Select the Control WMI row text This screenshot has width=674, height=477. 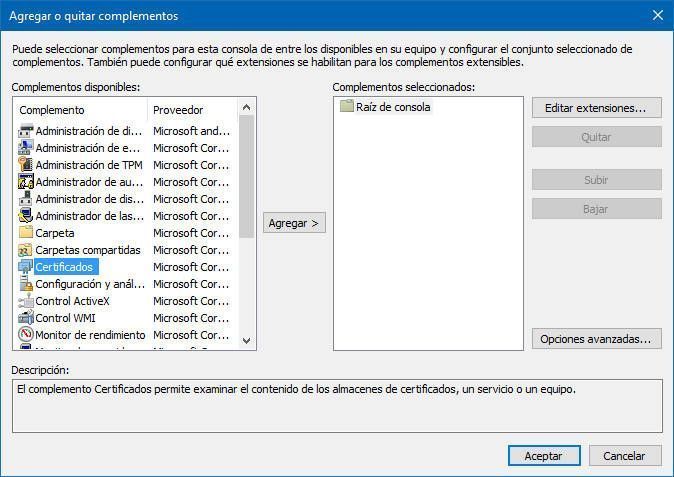[x=65, y=318]
